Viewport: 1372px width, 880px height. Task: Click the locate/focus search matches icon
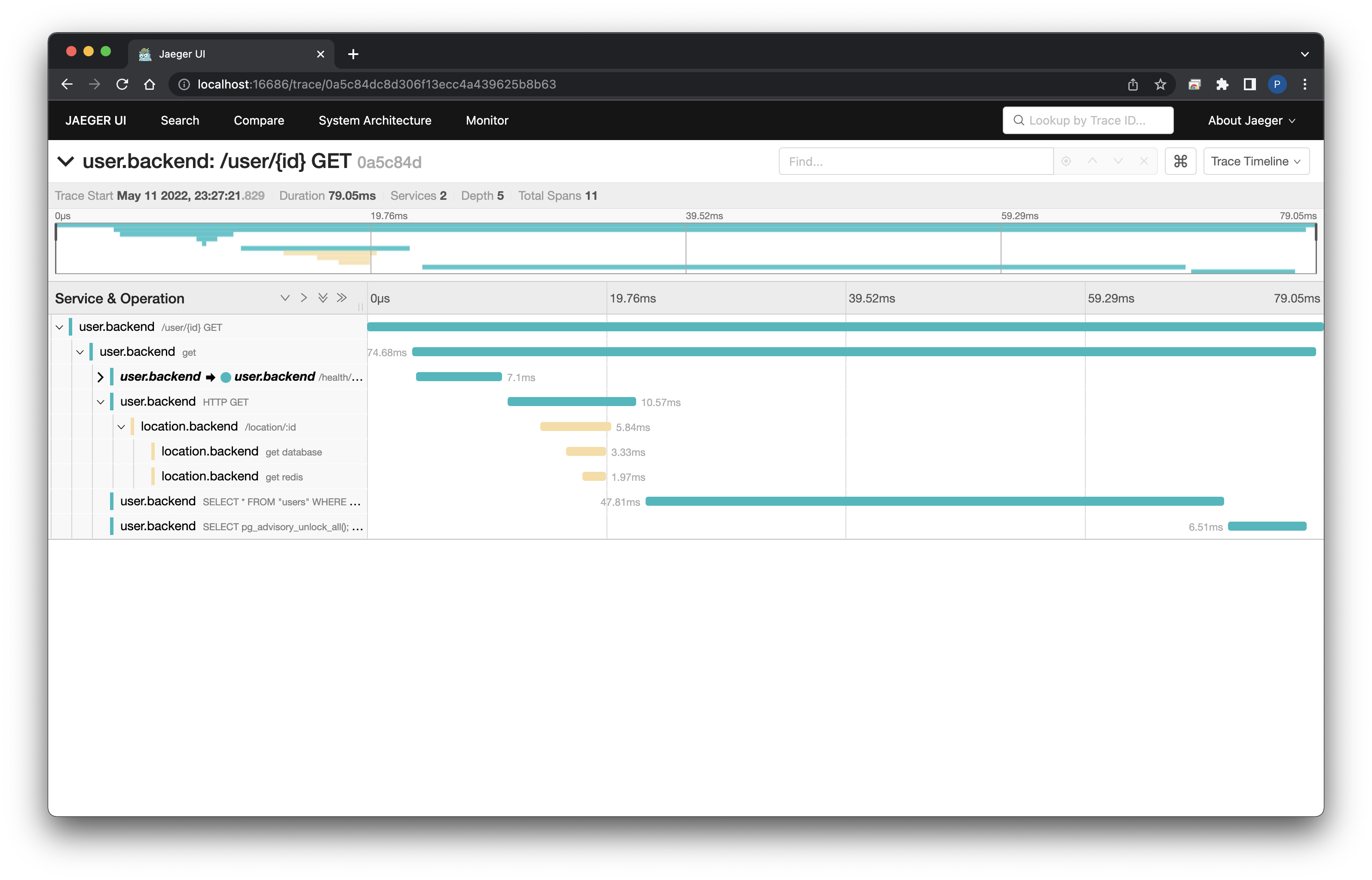[x=1066, y=161]
